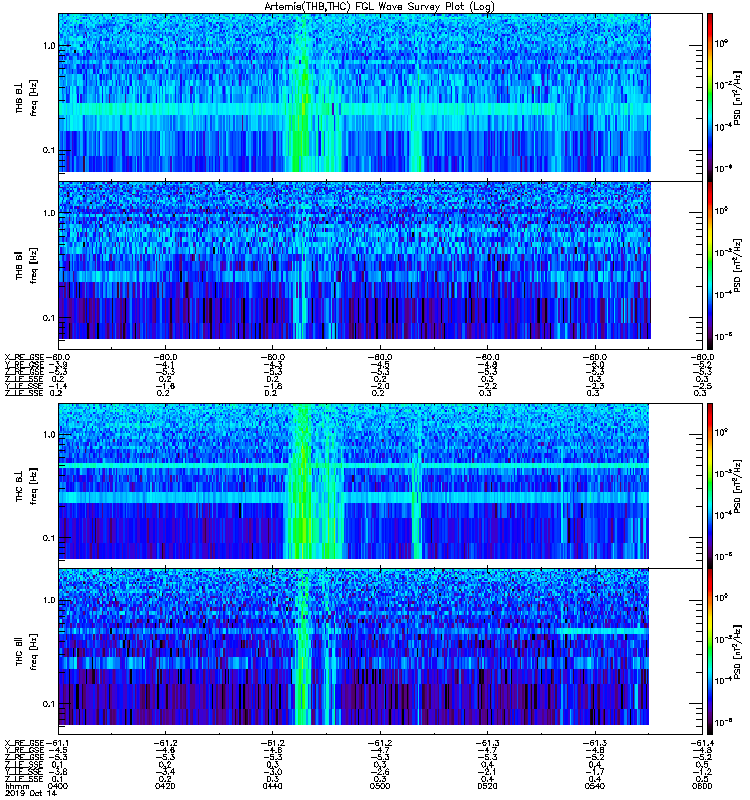Click the THB Y_LE_SSE value '-1.4'
The width and height of the screenshot is (750, 800).
pyautogui.click(x=58, y=386)
